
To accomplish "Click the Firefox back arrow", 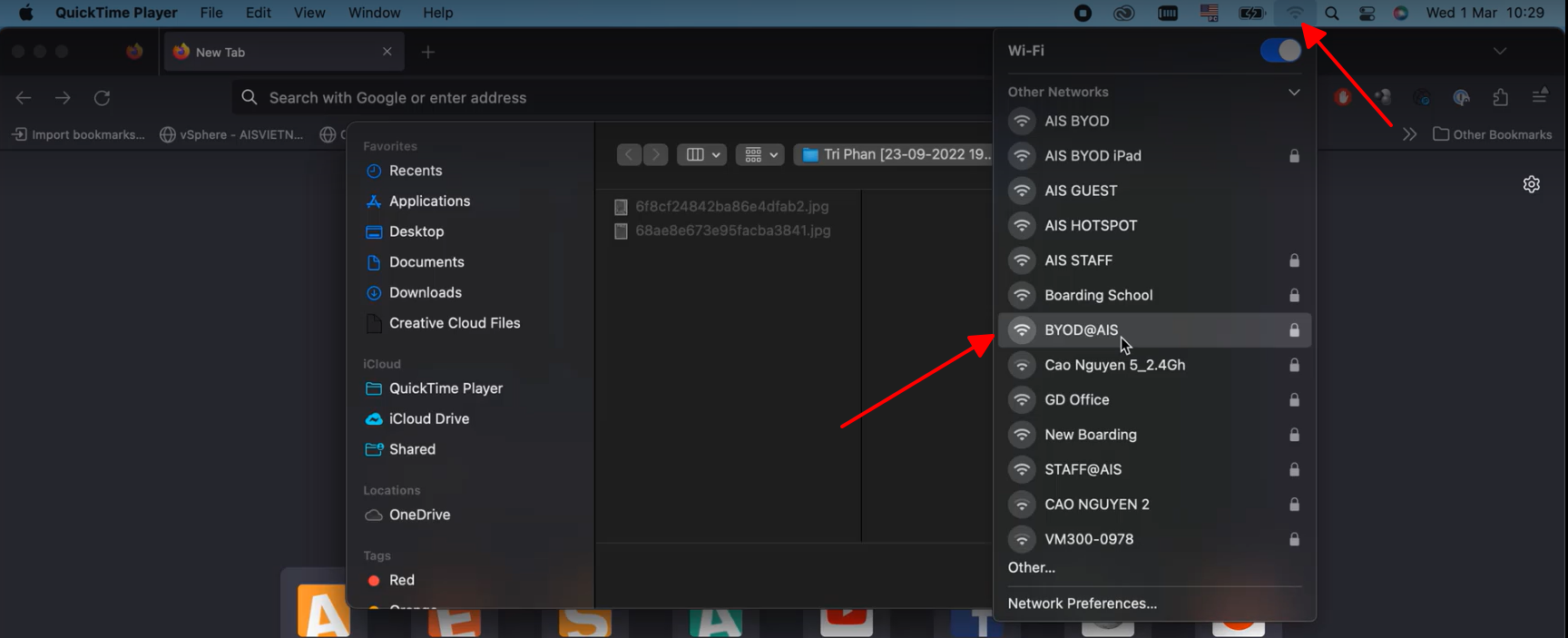I will (x=24, y=97).
